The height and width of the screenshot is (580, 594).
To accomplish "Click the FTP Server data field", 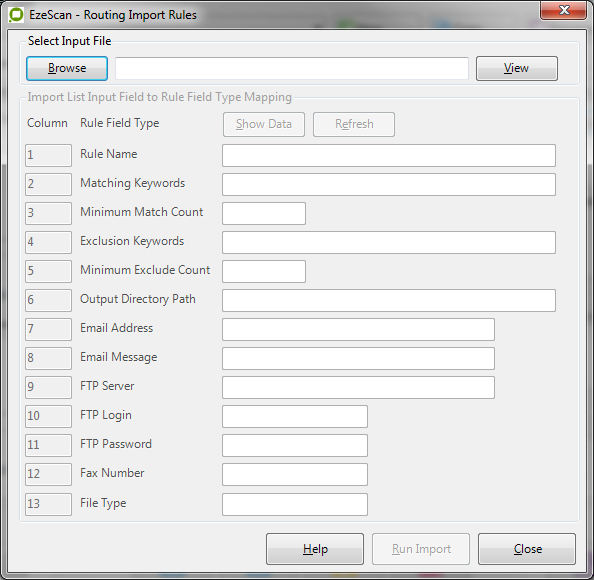I will (x=358, y=388).
